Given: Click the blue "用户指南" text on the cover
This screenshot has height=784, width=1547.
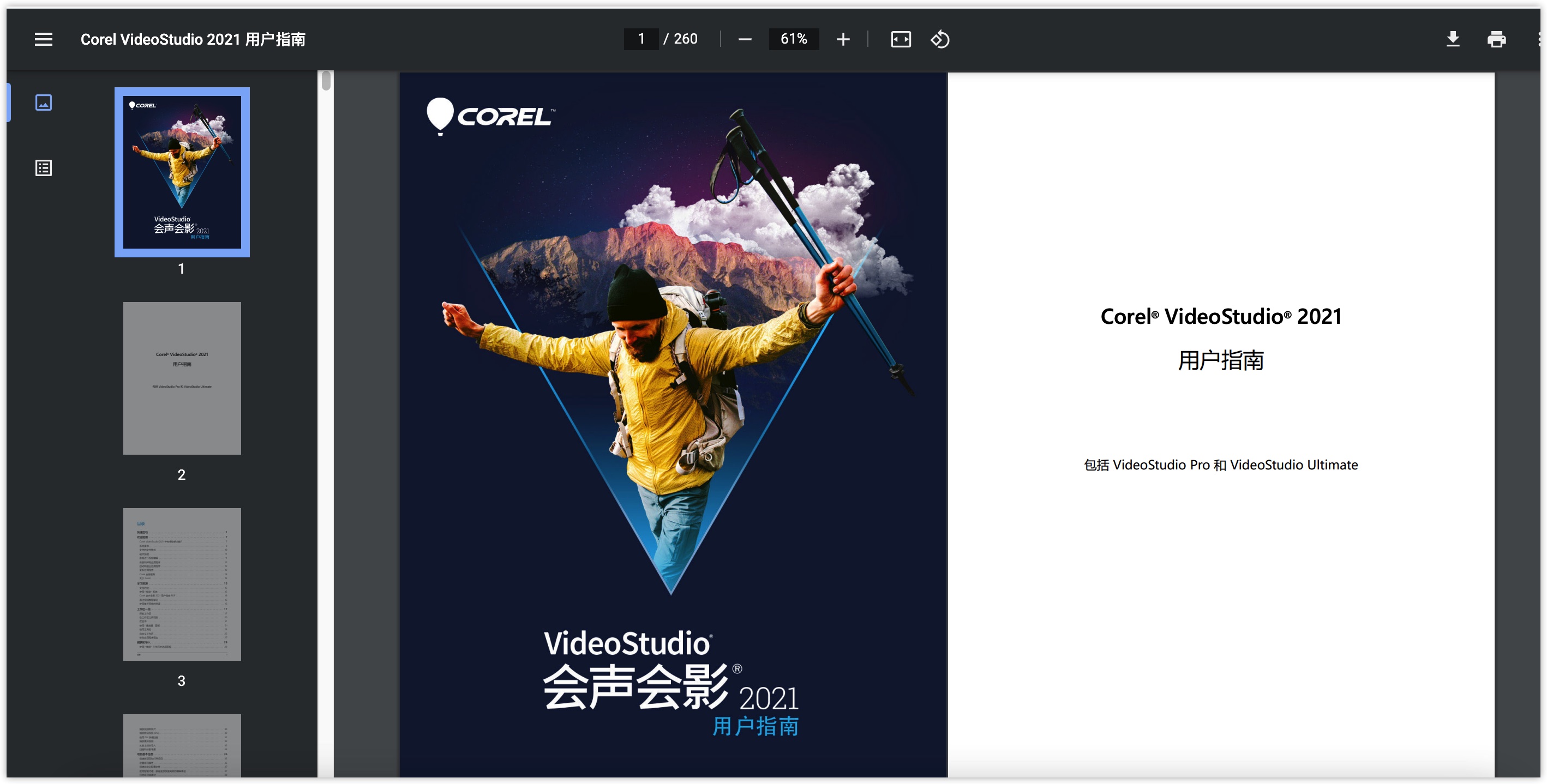Looking at the screenshot, I should pos(755,726).
